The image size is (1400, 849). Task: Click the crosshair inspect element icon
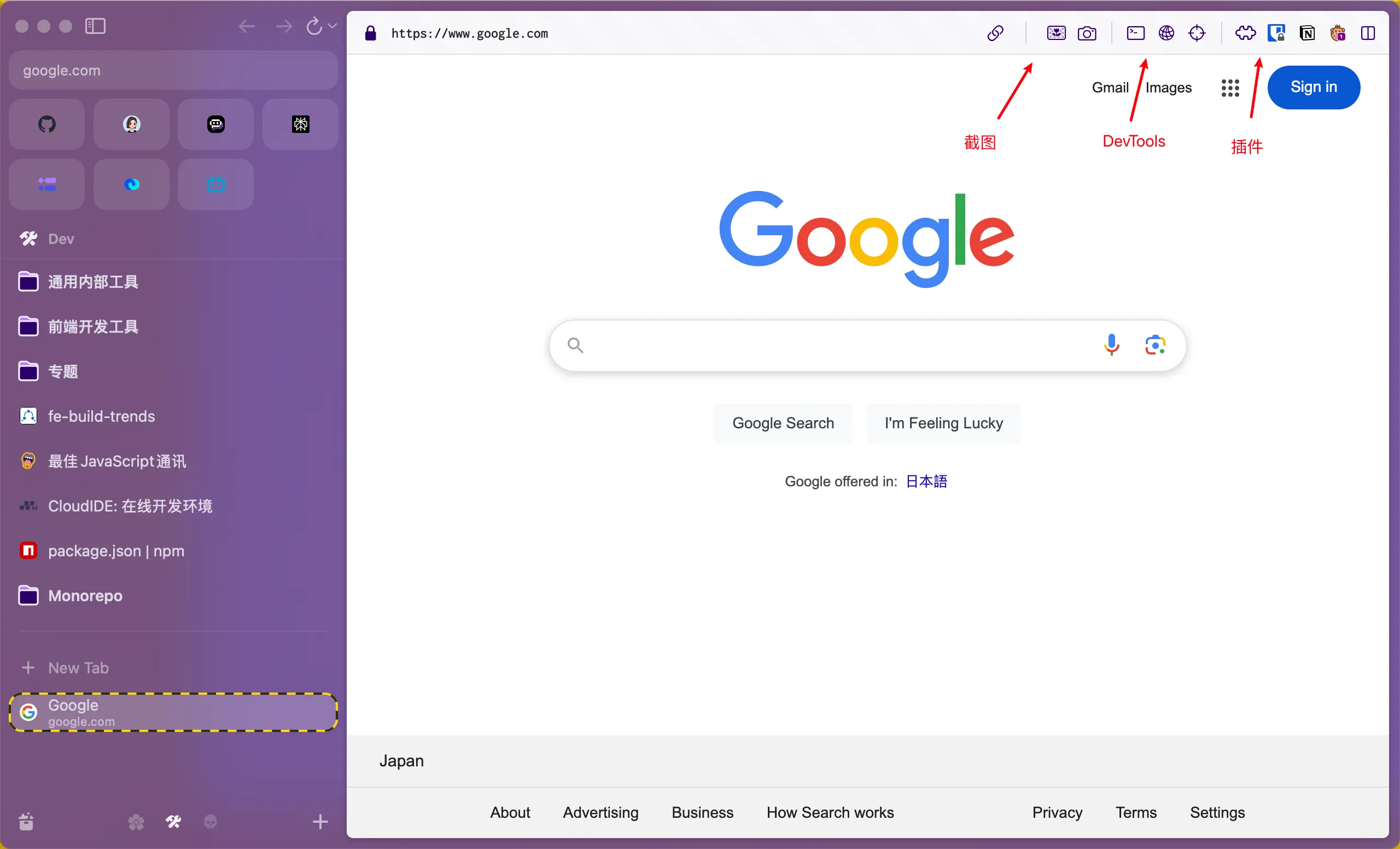(1197, 33)
